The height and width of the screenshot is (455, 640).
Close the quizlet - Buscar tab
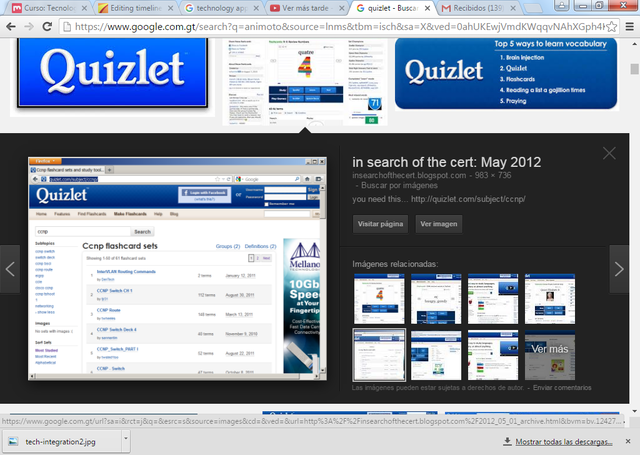pos(427,8)
